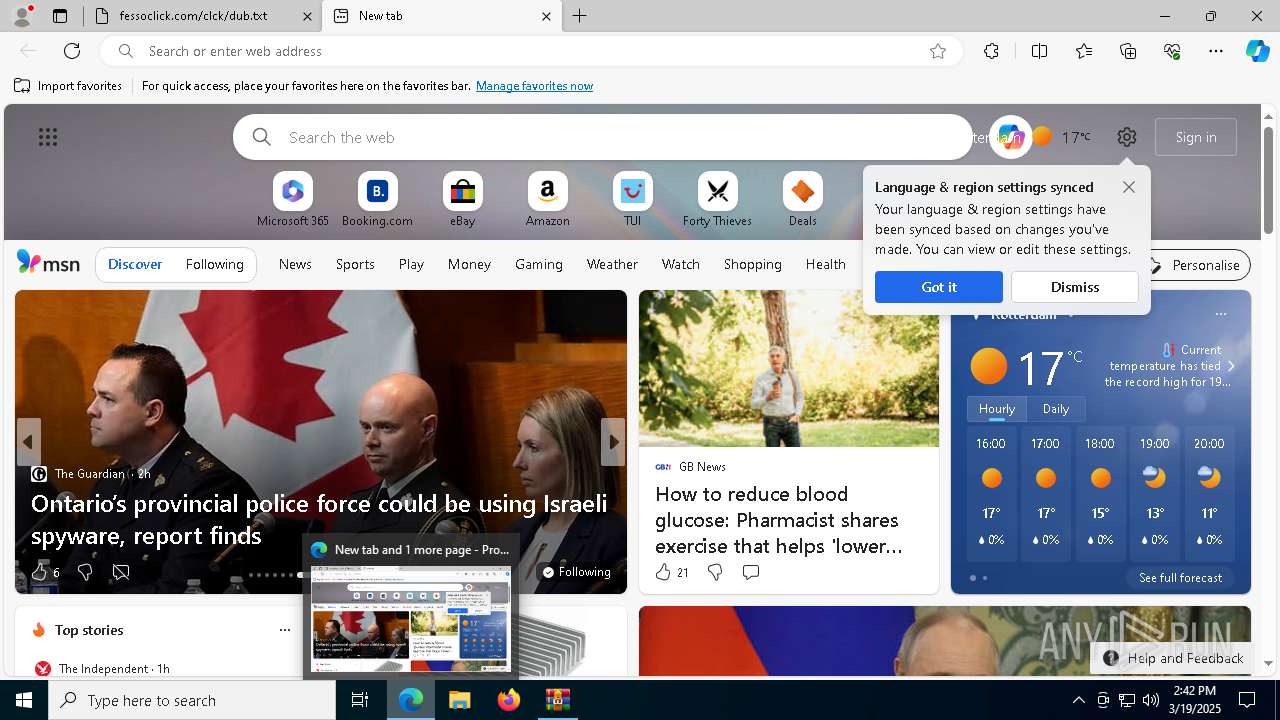Close the language settings synced popup
This screenshot has width=1280, height=720.
tap(1129, 187)
